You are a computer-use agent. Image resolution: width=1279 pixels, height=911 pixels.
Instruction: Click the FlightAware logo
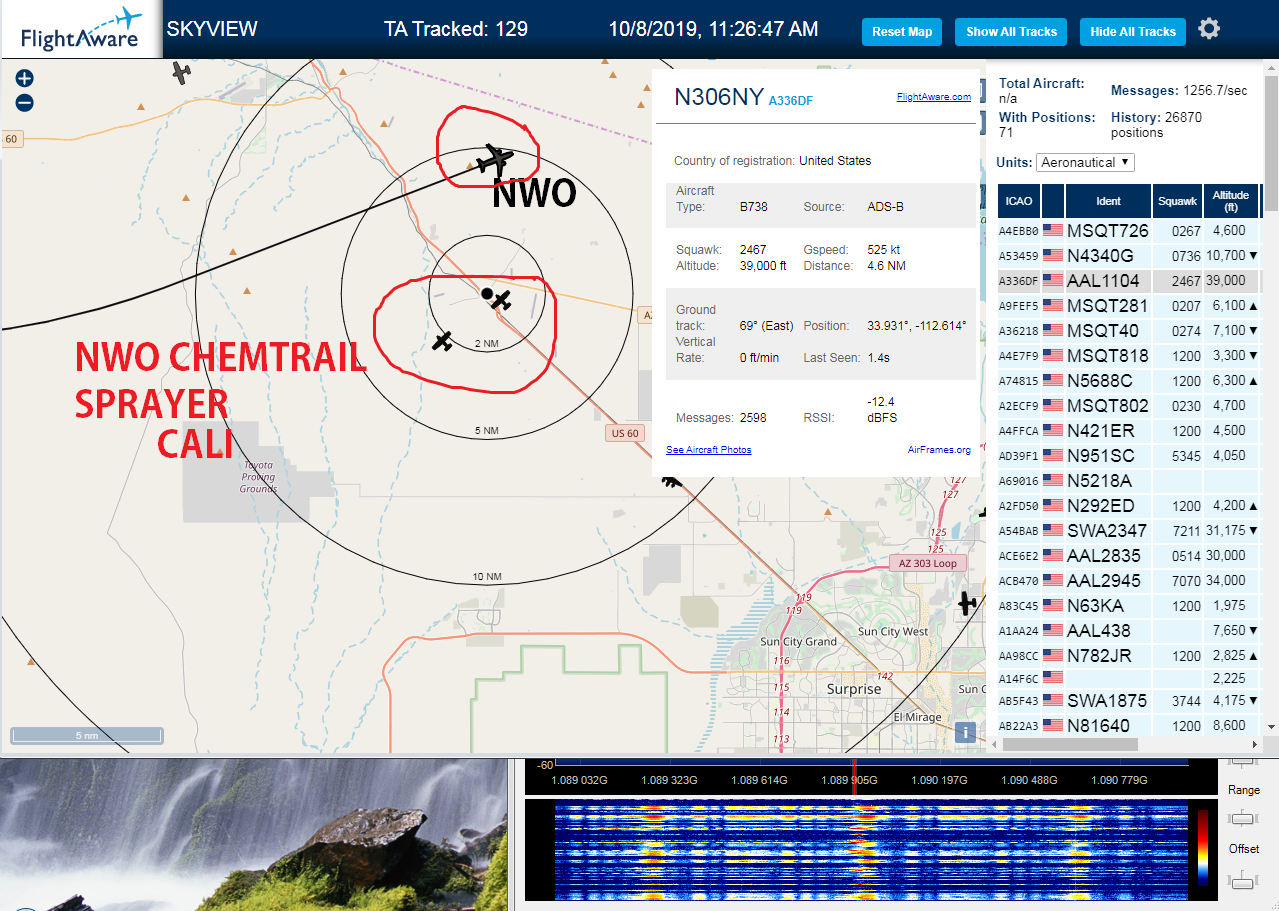point(81,30)
